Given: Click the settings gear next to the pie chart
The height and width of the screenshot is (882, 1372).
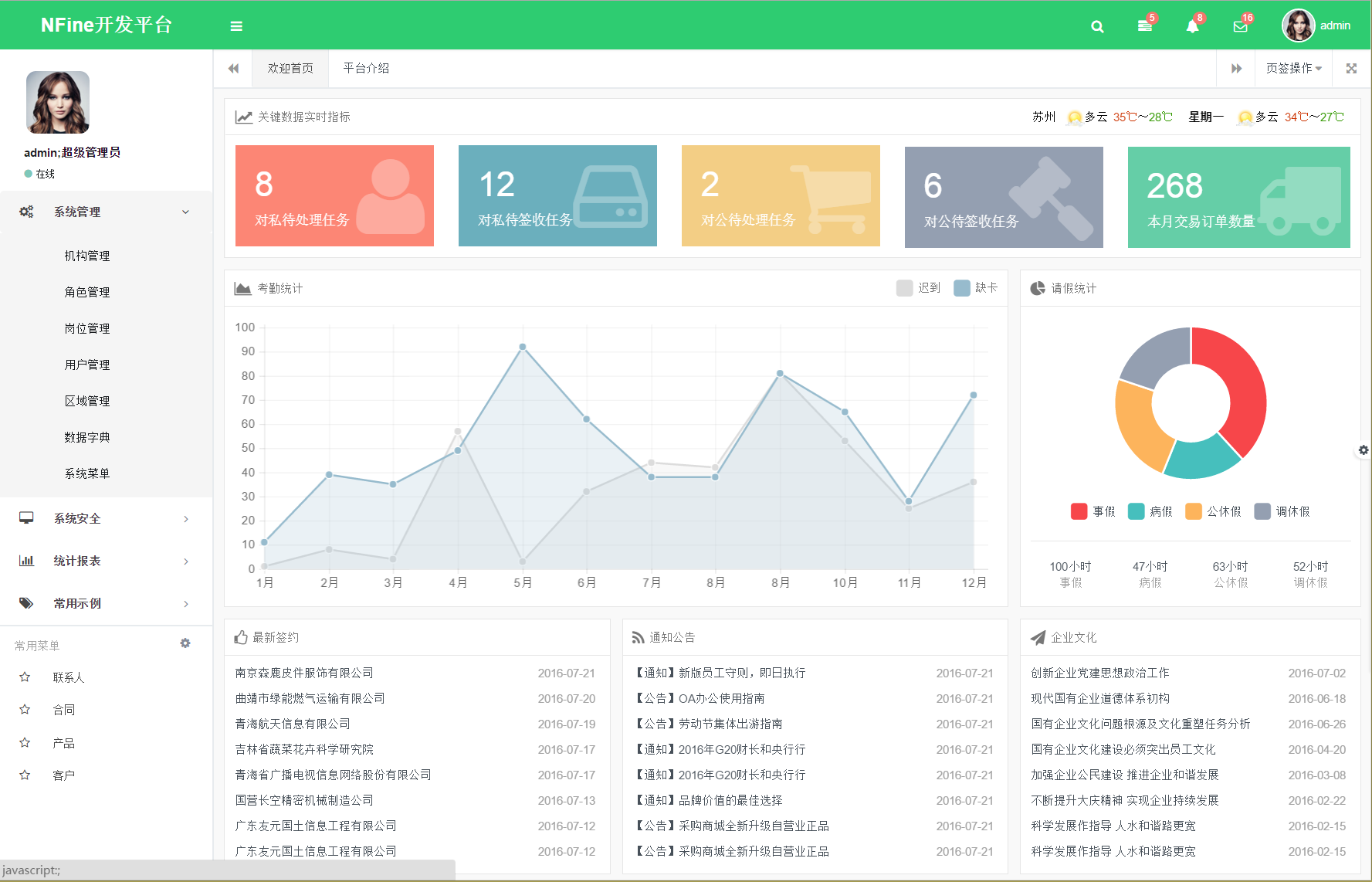Looking at the screenshot, I should (x=1364, y=449).
